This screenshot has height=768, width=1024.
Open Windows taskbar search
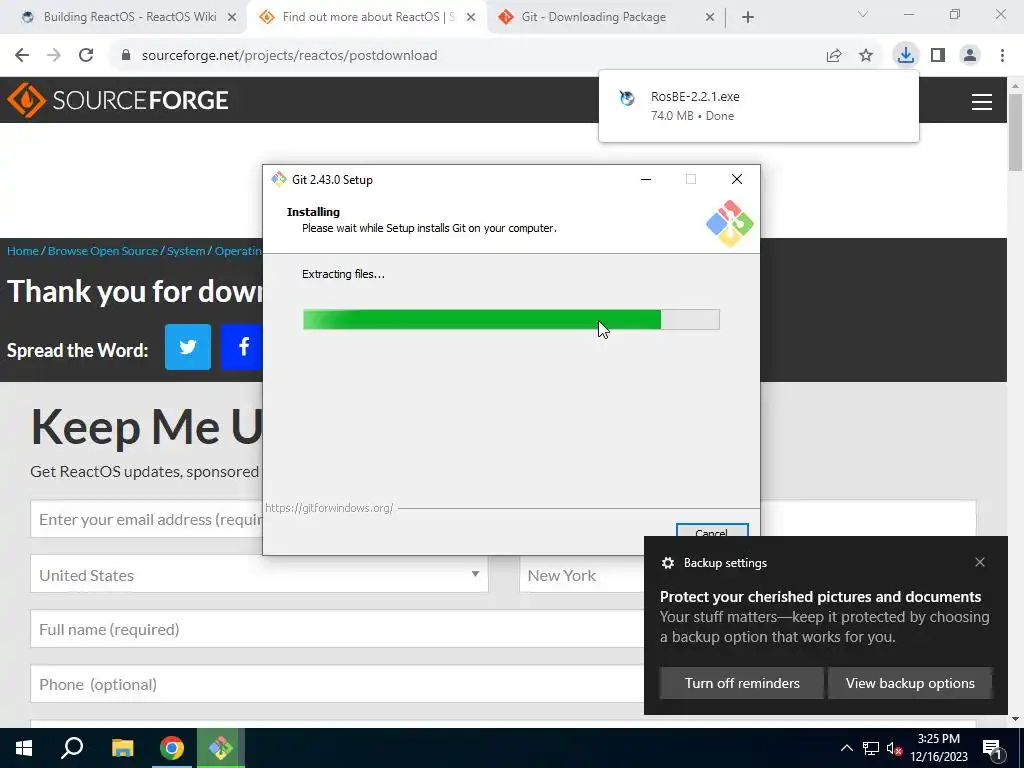[72, 748]
